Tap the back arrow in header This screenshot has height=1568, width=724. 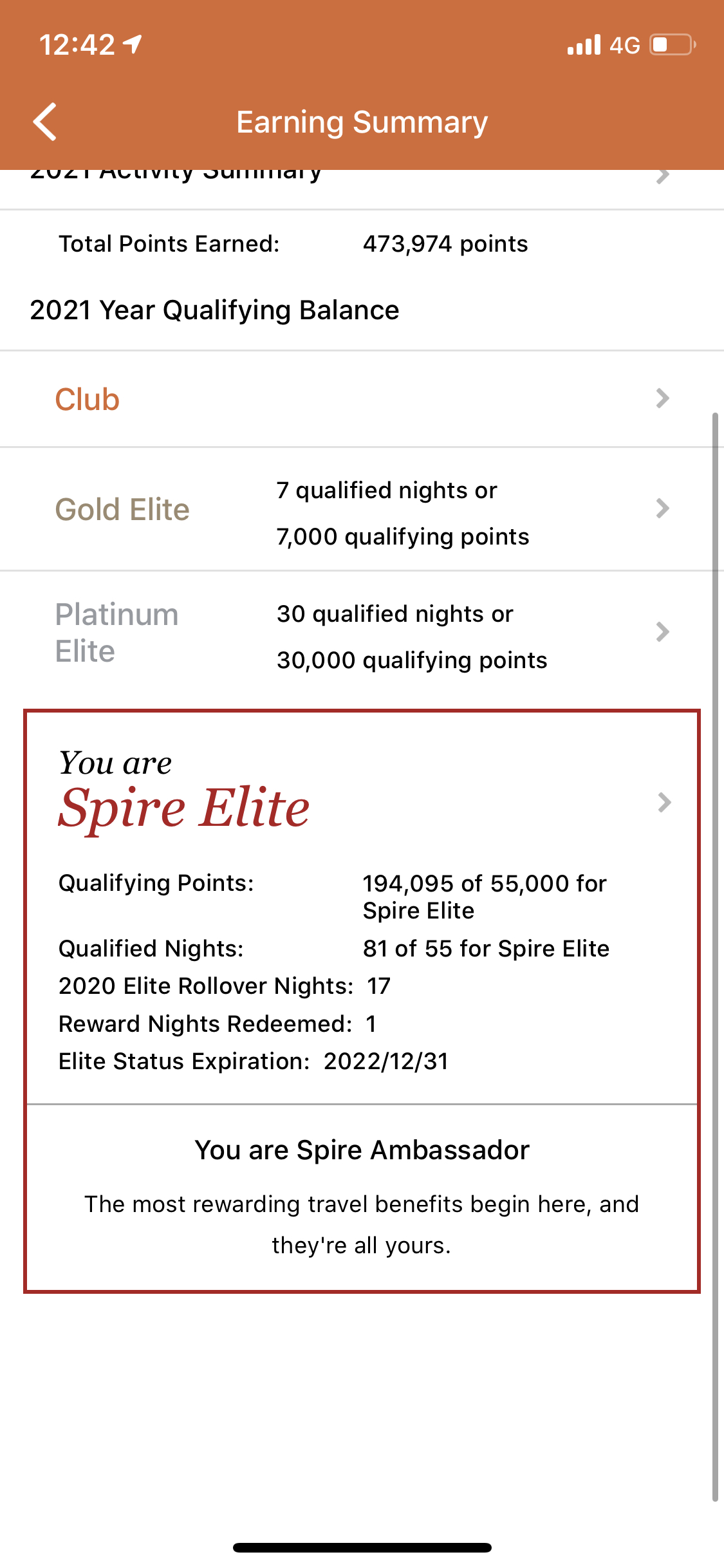(x=45, y=121)
